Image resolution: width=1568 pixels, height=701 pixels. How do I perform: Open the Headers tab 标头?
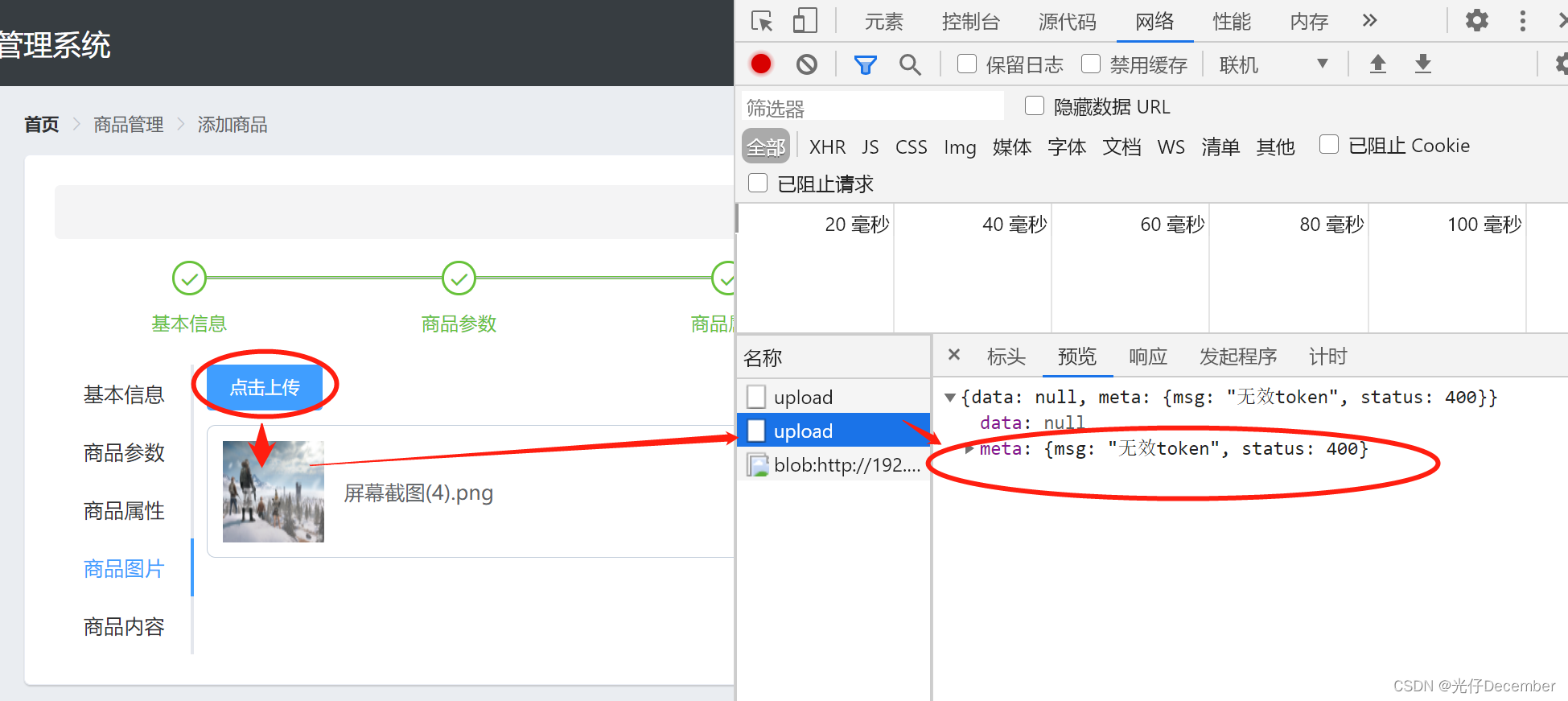click(1006, 357)
